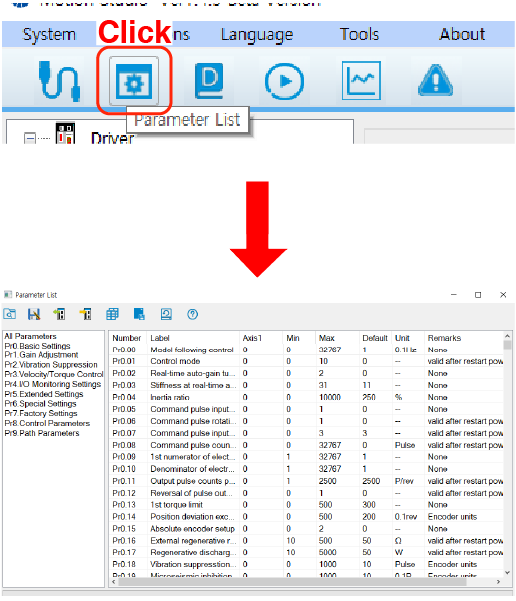
Task: Click the help question mark icon
Action: (x=192, y=314)
